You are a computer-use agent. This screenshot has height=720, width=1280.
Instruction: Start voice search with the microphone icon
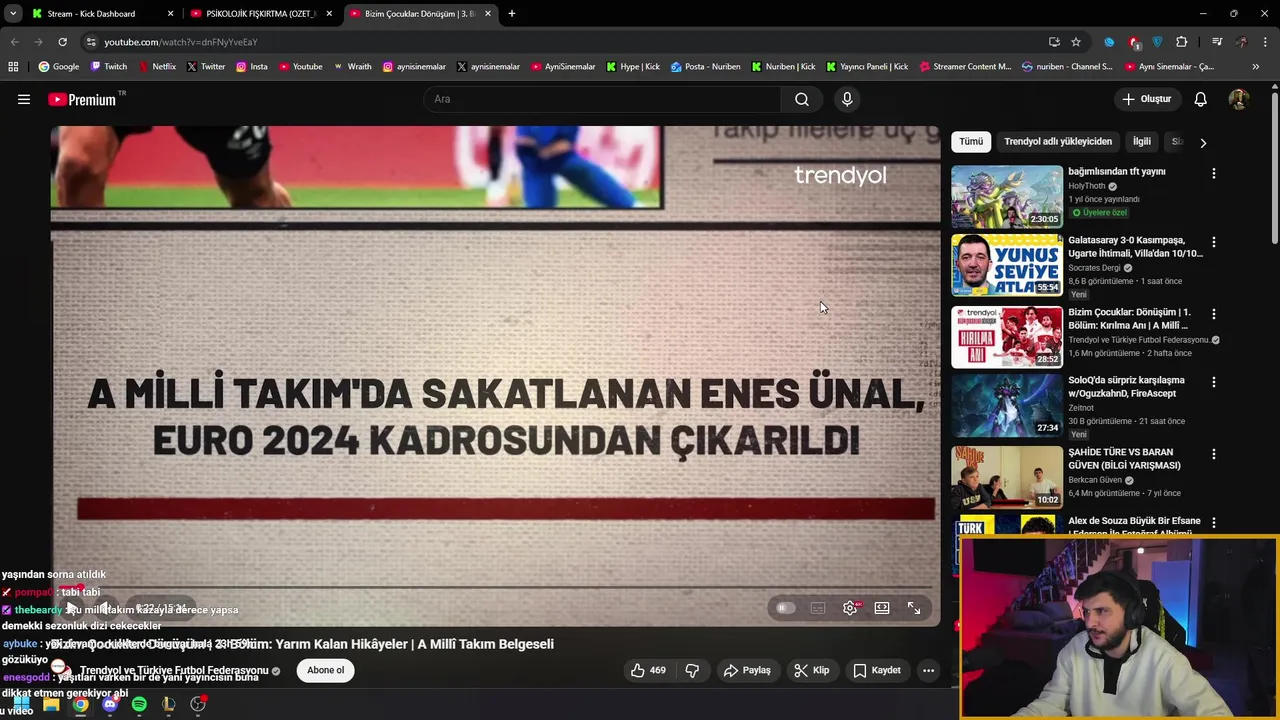[847, 99]
